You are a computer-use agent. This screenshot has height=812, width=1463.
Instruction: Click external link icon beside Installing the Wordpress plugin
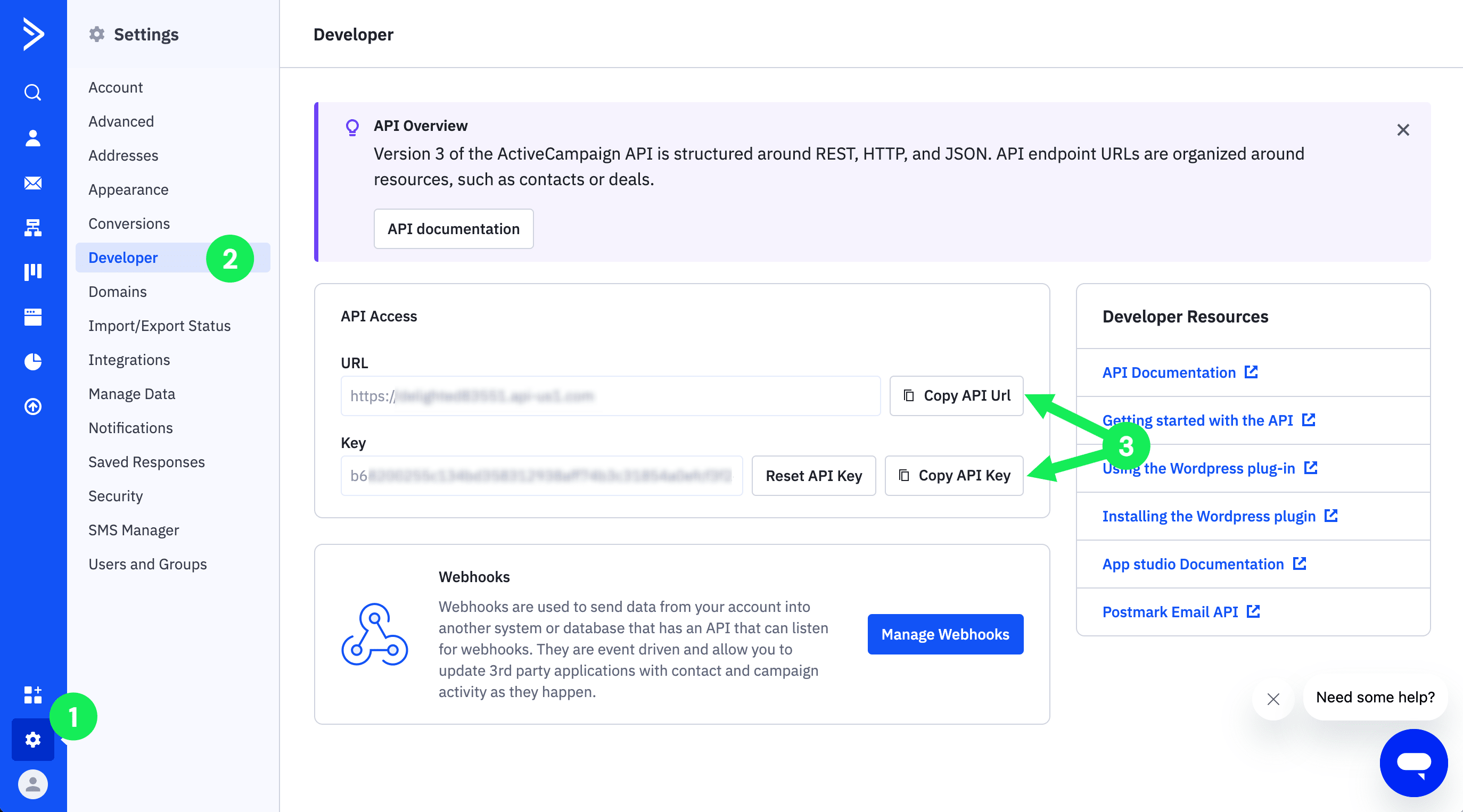click(x=1330, y=516)
